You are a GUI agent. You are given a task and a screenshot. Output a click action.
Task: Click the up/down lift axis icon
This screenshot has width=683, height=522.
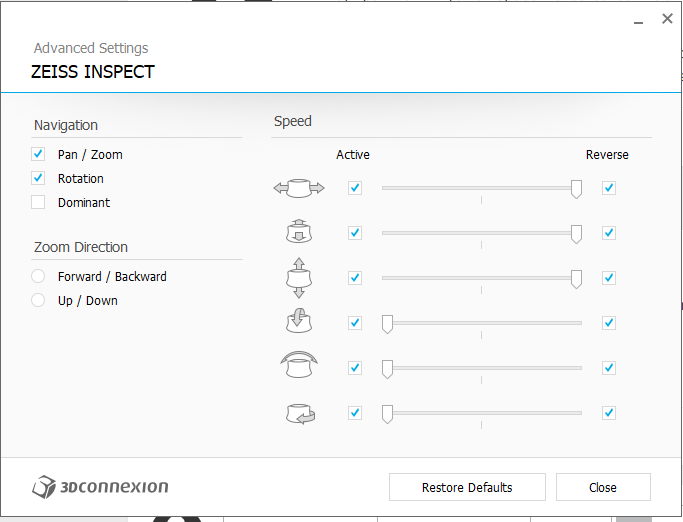pos(299,278)
